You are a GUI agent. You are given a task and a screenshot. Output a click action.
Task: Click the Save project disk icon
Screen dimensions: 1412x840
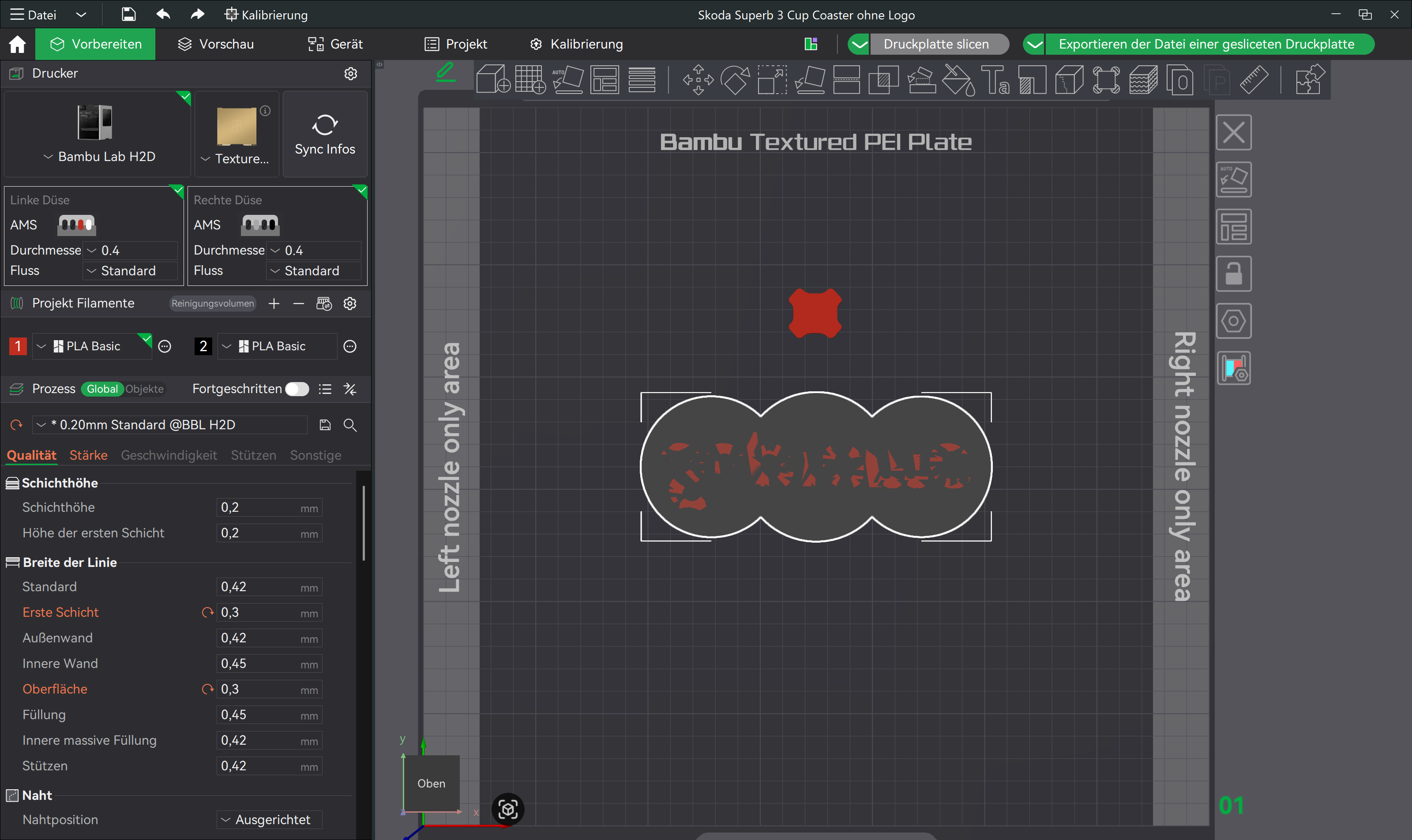point(128,15)
